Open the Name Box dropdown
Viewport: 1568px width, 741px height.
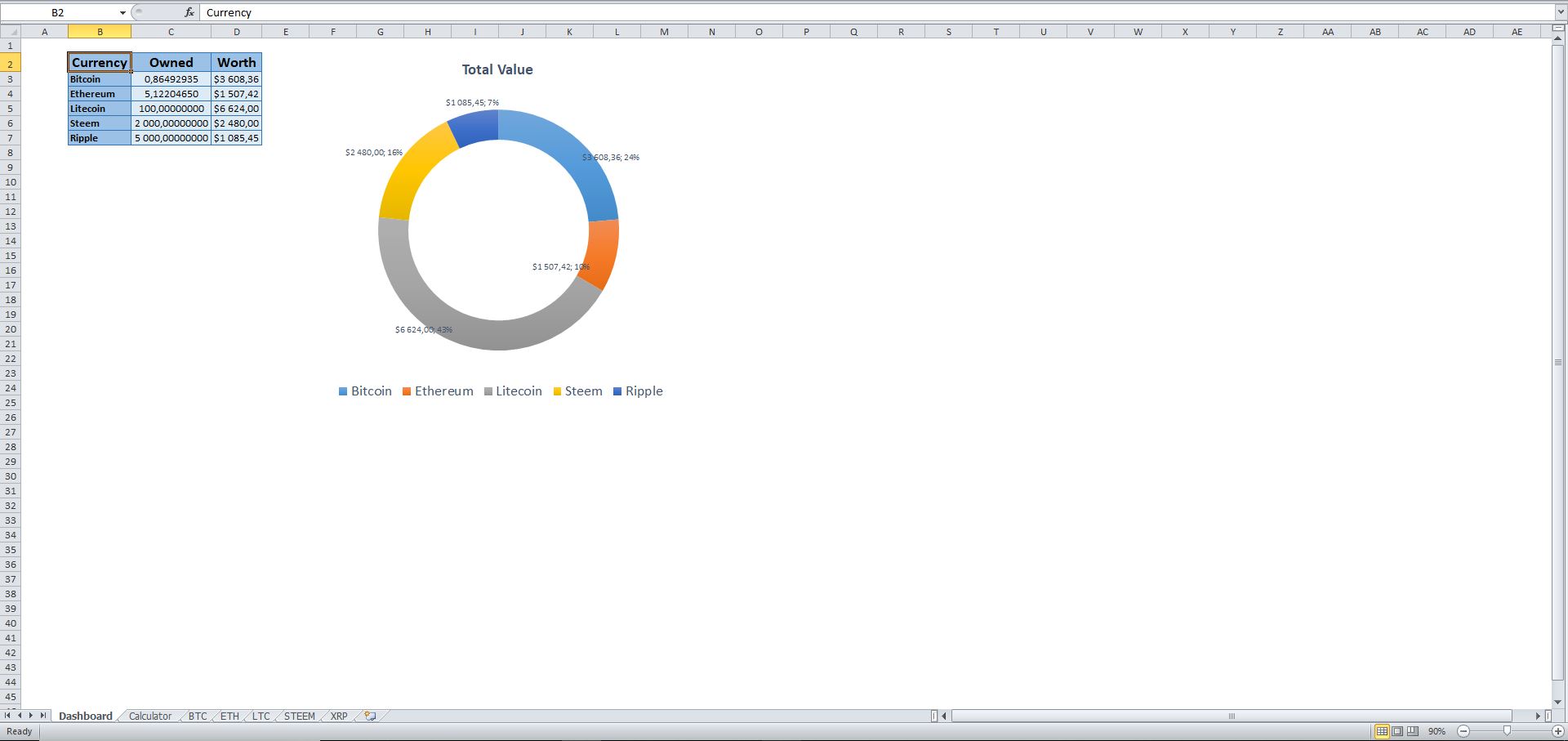[122, 12]
